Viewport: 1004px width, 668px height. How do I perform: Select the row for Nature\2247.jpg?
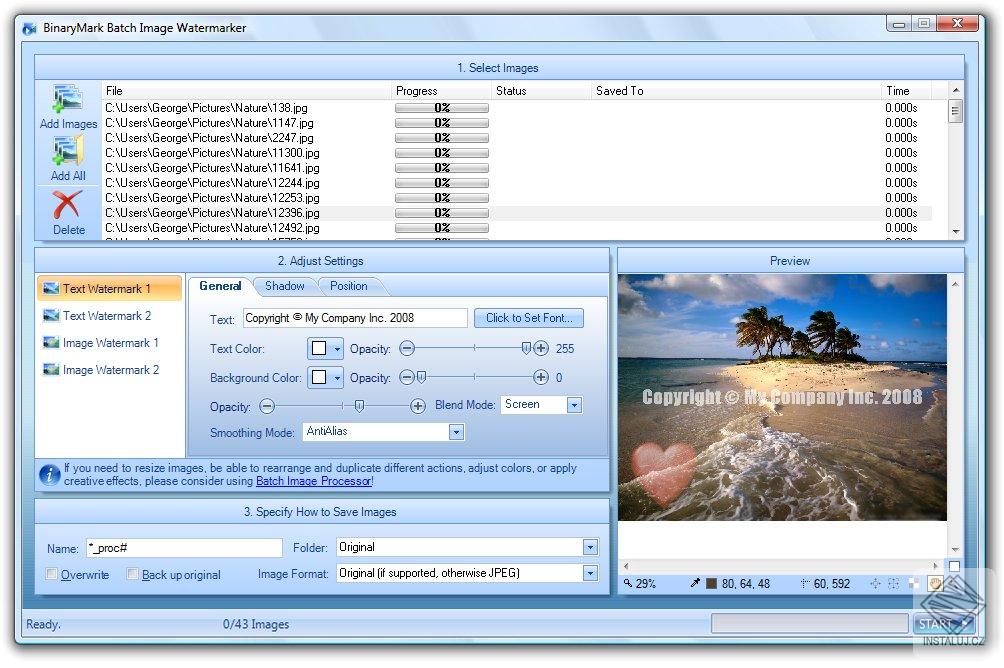coord(517,138)
